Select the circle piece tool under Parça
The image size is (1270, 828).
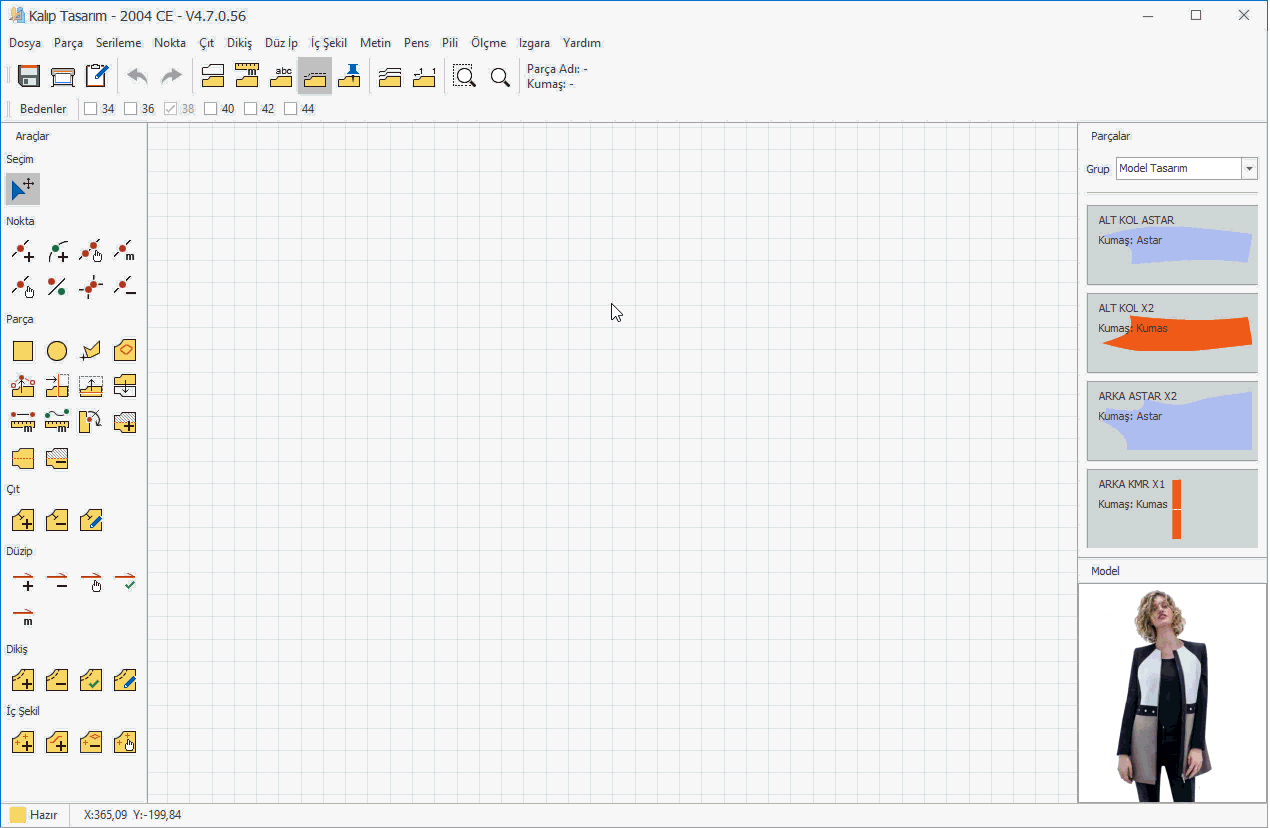click(x=57, y=351)
